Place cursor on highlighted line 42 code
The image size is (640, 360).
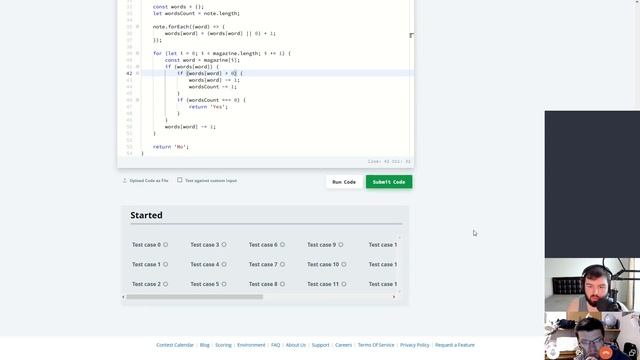pyautogui.click(x=209, y=73)
